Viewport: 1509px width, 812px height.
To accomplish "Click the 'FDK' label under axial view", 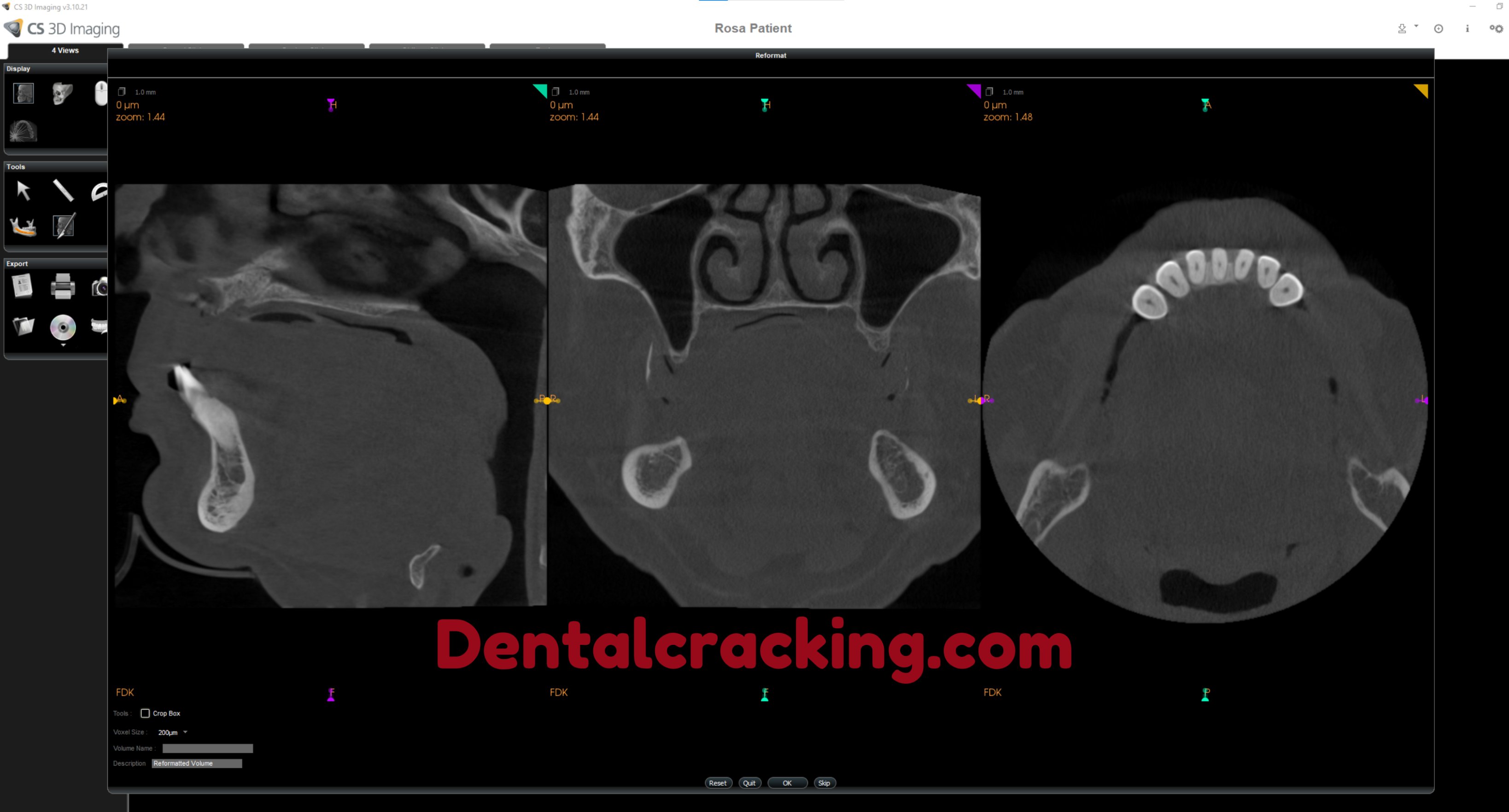I will 992,693.
